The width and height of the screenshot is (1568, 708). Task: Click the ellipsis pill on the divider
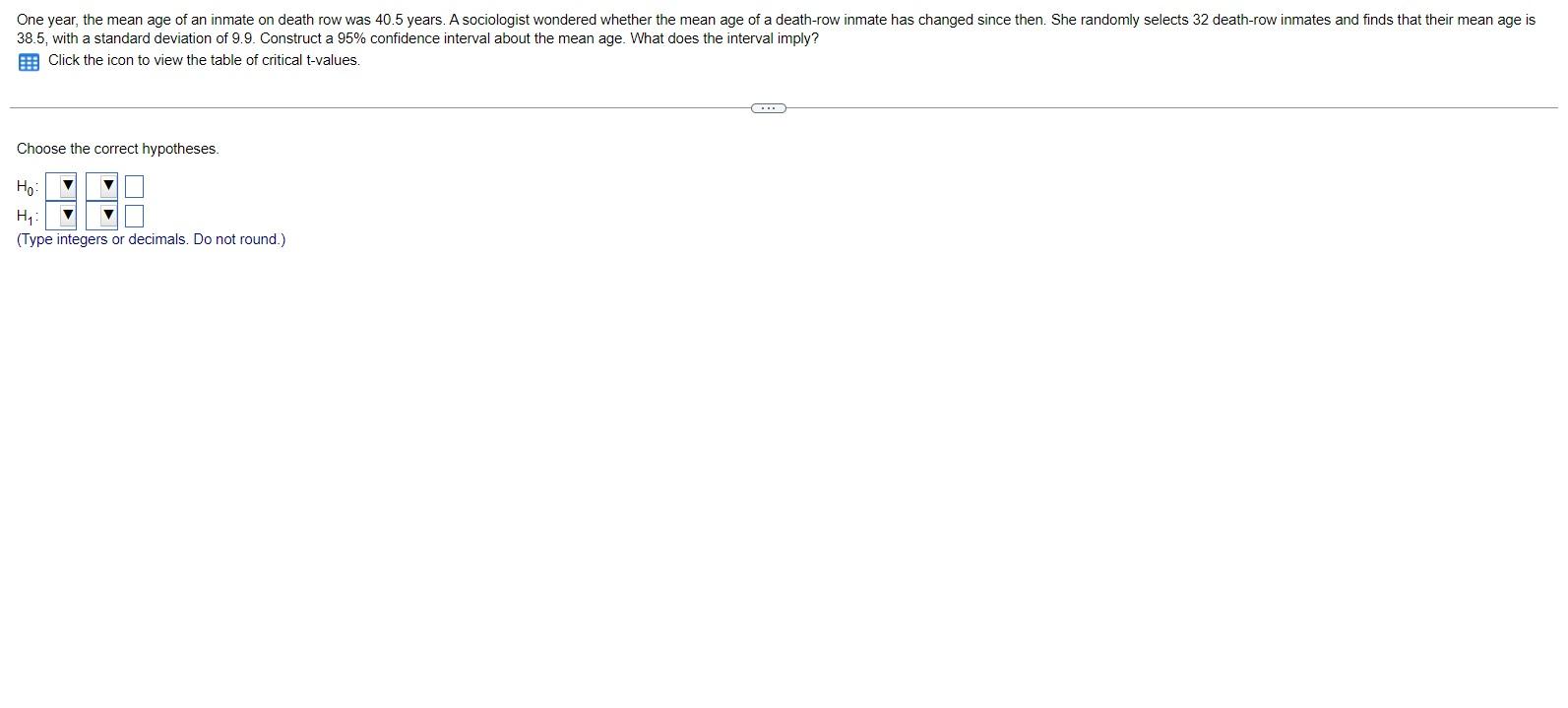[768, 107]
